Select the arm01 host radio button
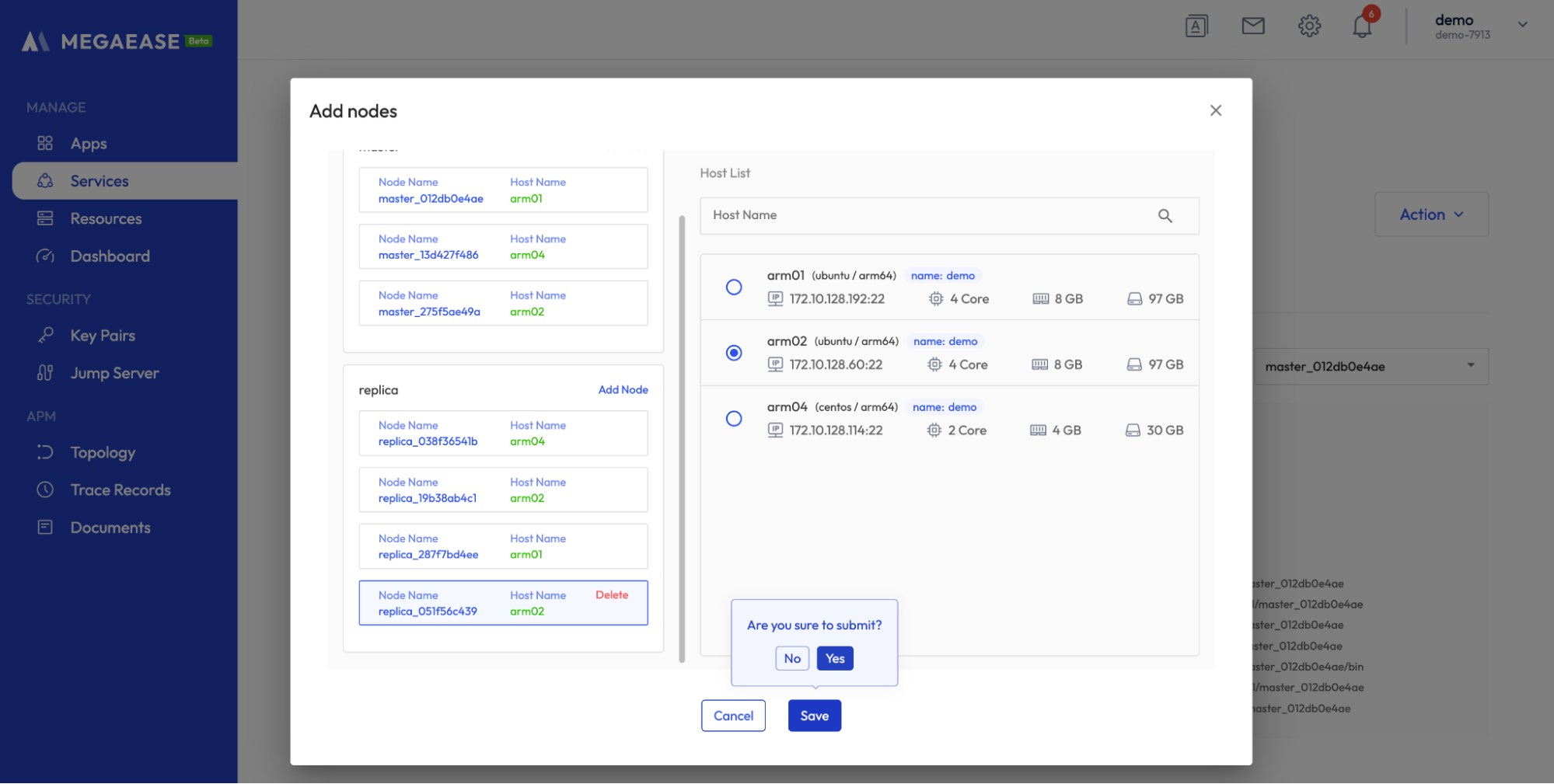 (733, 287)
